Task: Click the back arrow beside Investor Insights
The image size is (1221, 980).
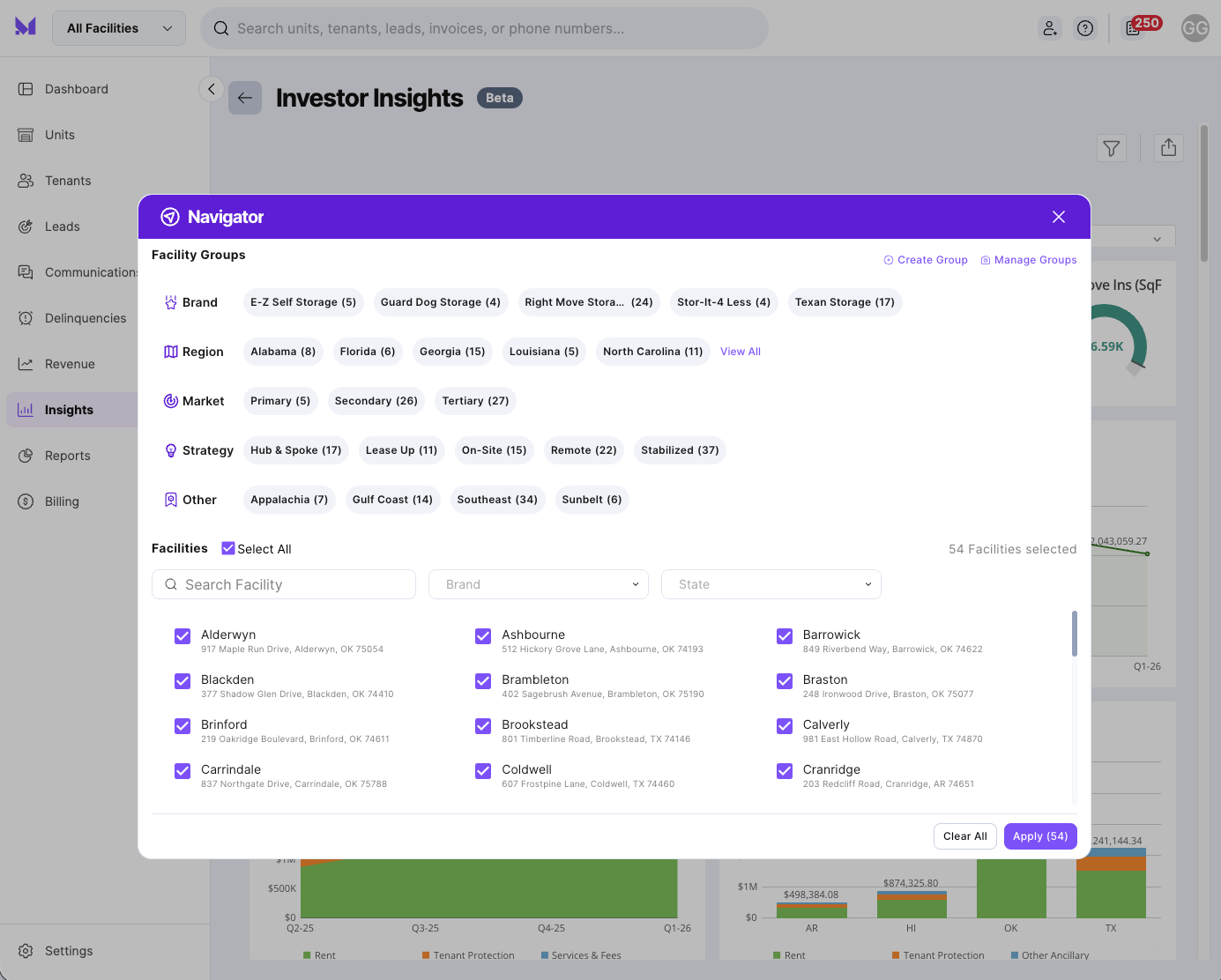Action: tap(245, 98)
